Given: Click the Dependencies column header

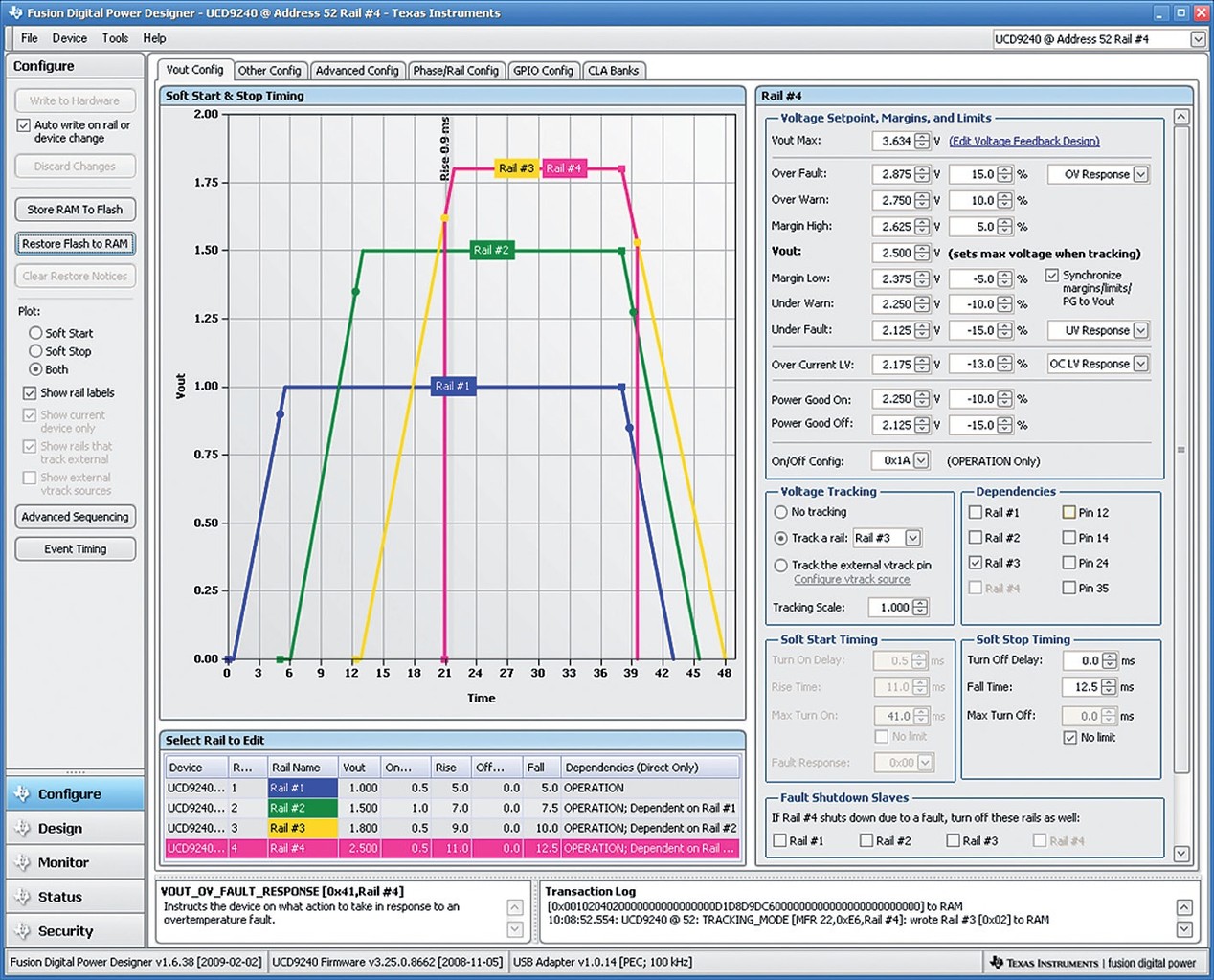Looking at the screenshot, I should point(650,768).
